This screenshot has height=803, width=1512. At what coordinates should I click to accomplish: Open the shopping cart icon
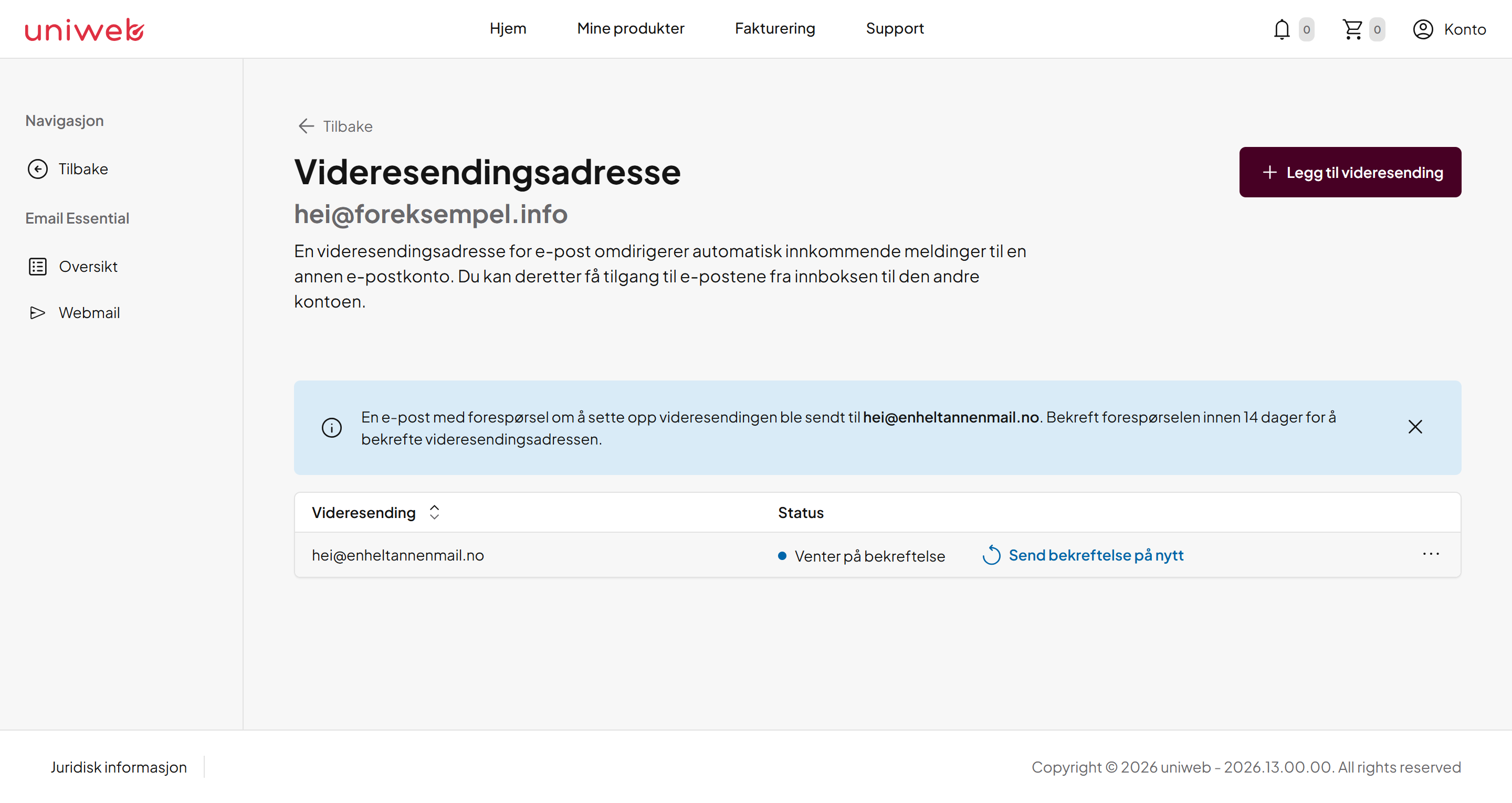click(x=1352, y=29)
